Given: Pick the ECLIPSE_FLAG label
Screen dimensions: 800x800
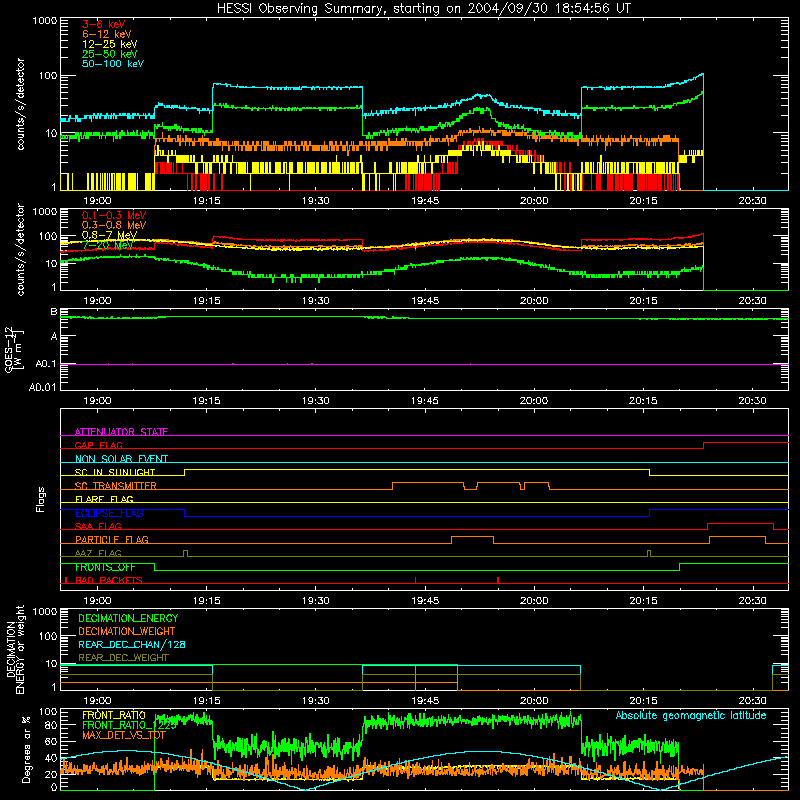Looking at the screenshot, I should [x=109, y=513].
